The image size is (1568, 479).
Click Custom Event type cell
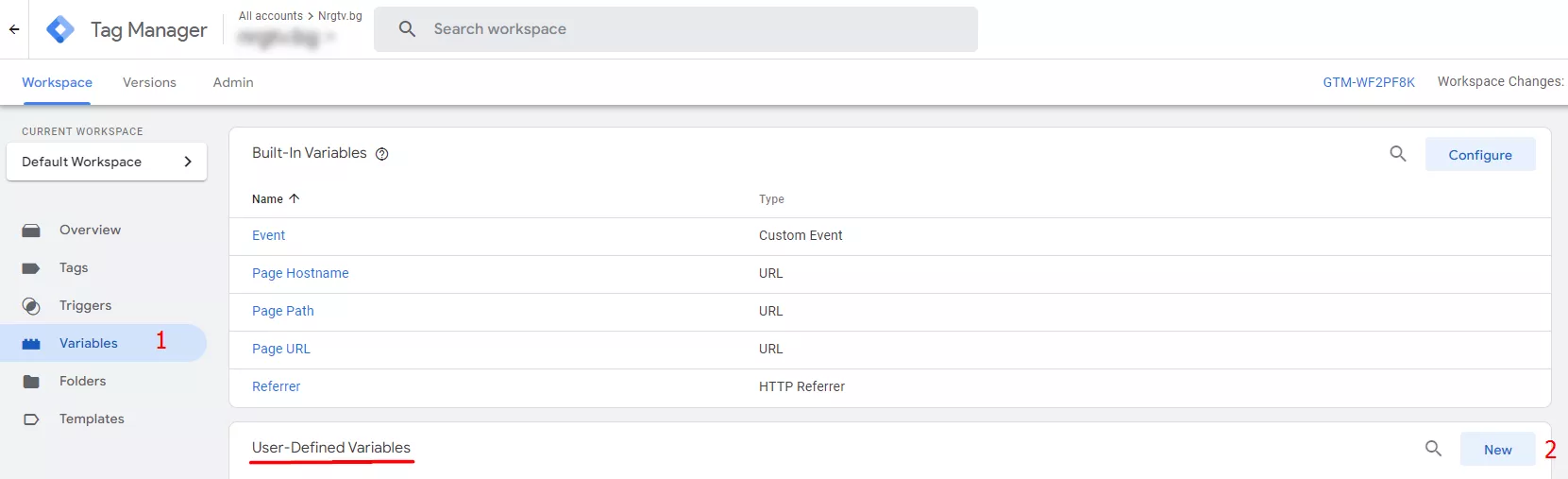[x=801, y=235]
